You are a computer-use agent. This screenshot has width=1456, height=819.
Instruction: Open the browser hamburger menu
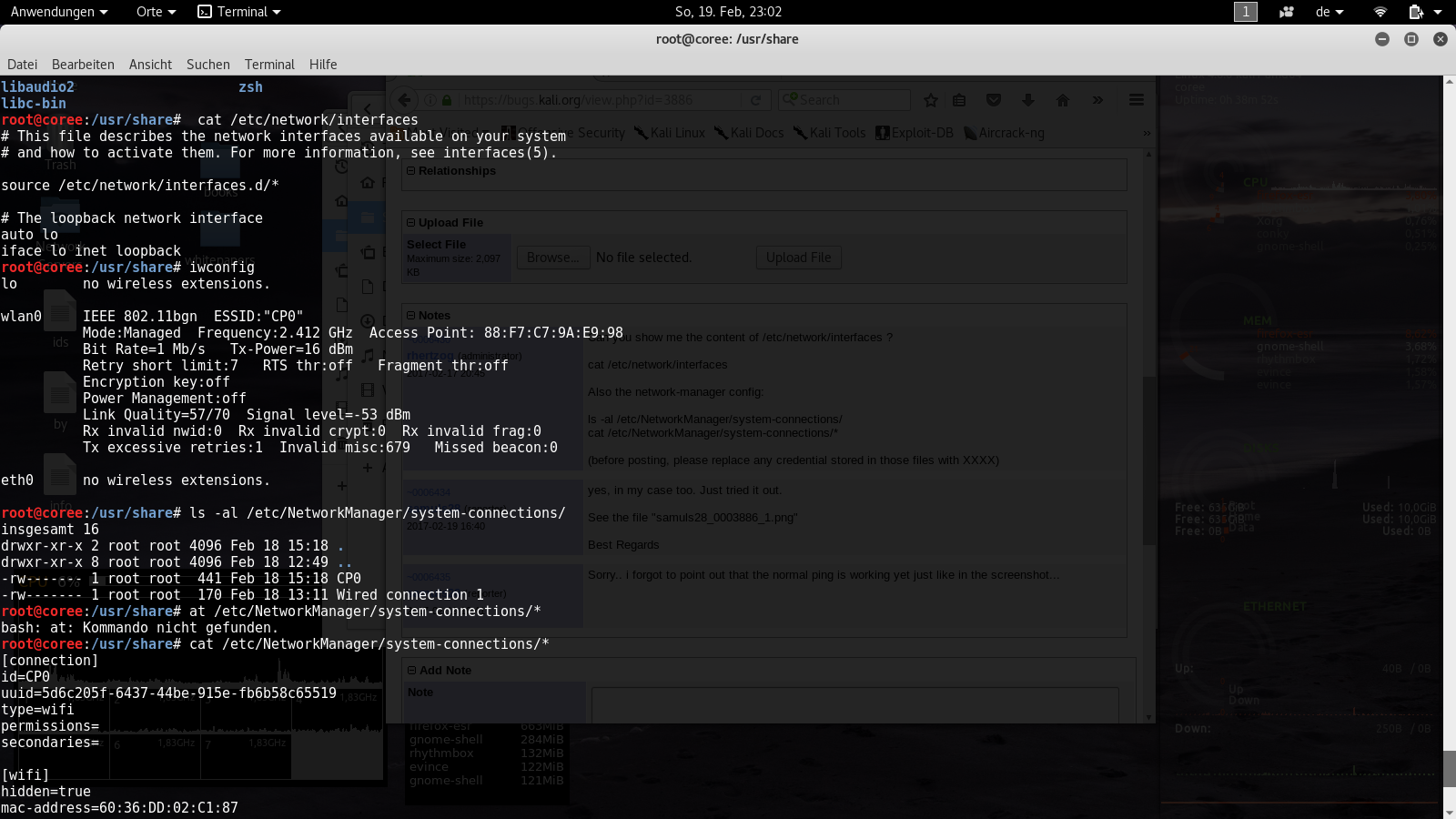(1136, 100)
